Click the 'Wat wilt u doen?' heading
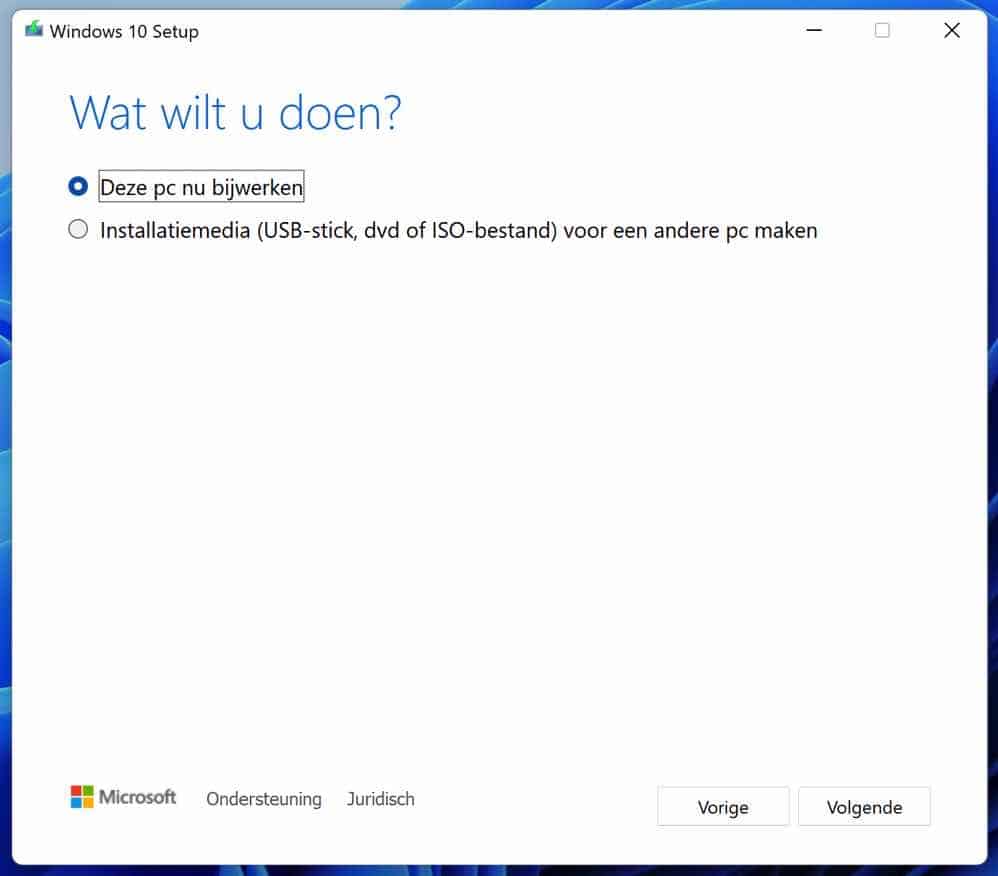Viewport: 998px width, 876px height. 235,113
